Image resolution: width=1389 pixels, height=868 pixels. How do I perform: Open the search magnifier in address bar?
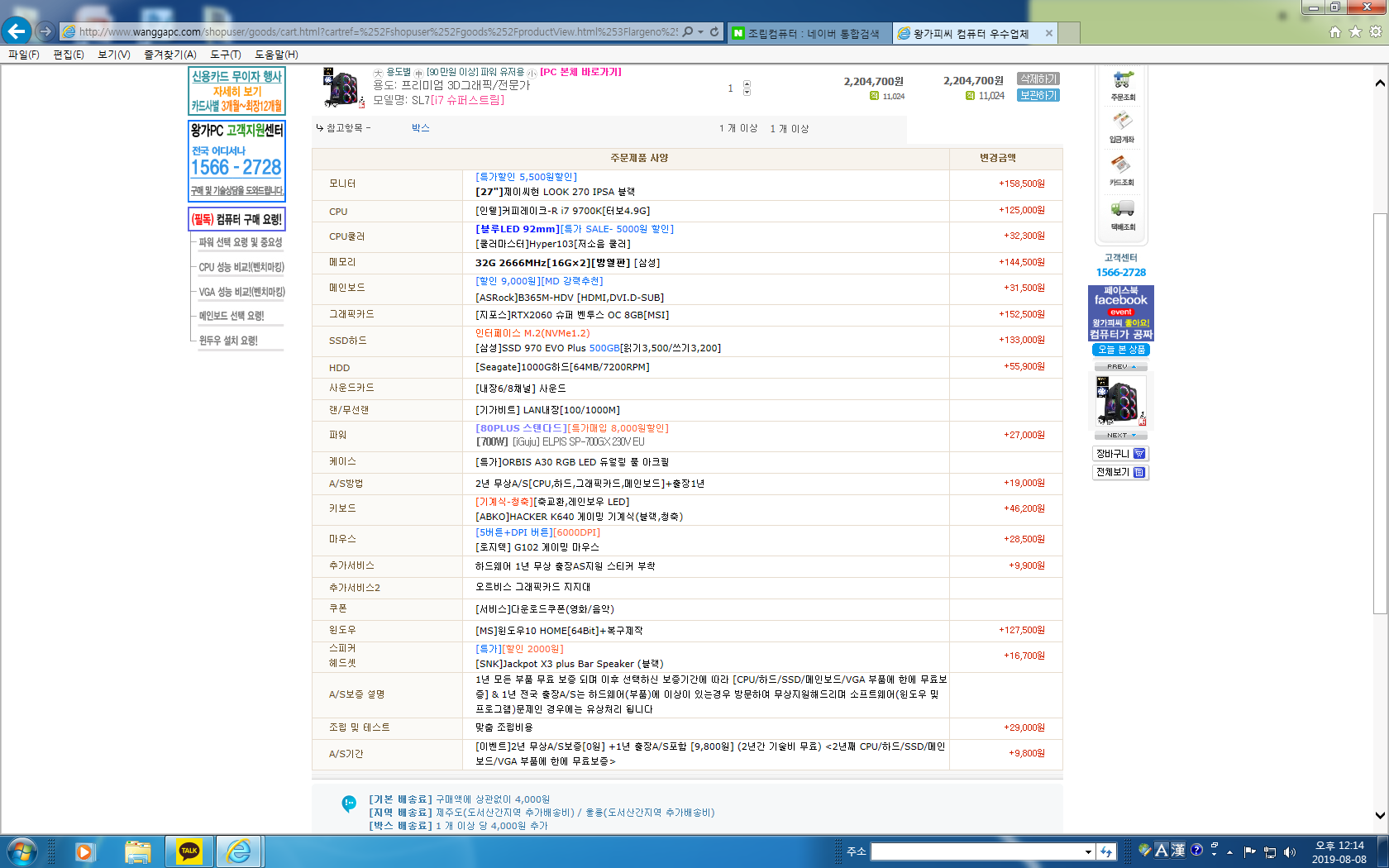(x=688, y=32)
